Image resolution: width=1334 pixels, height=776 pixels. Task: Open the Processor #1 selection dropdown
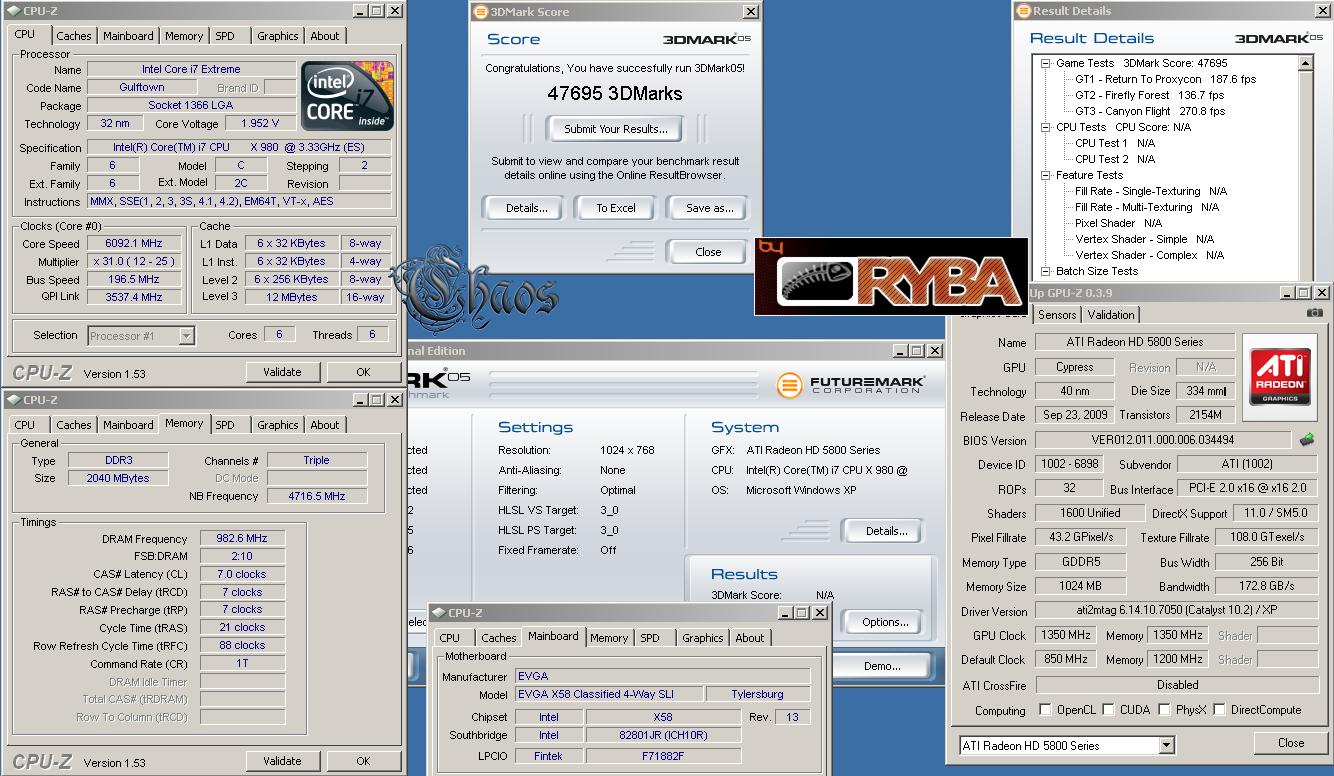[186, 336]
